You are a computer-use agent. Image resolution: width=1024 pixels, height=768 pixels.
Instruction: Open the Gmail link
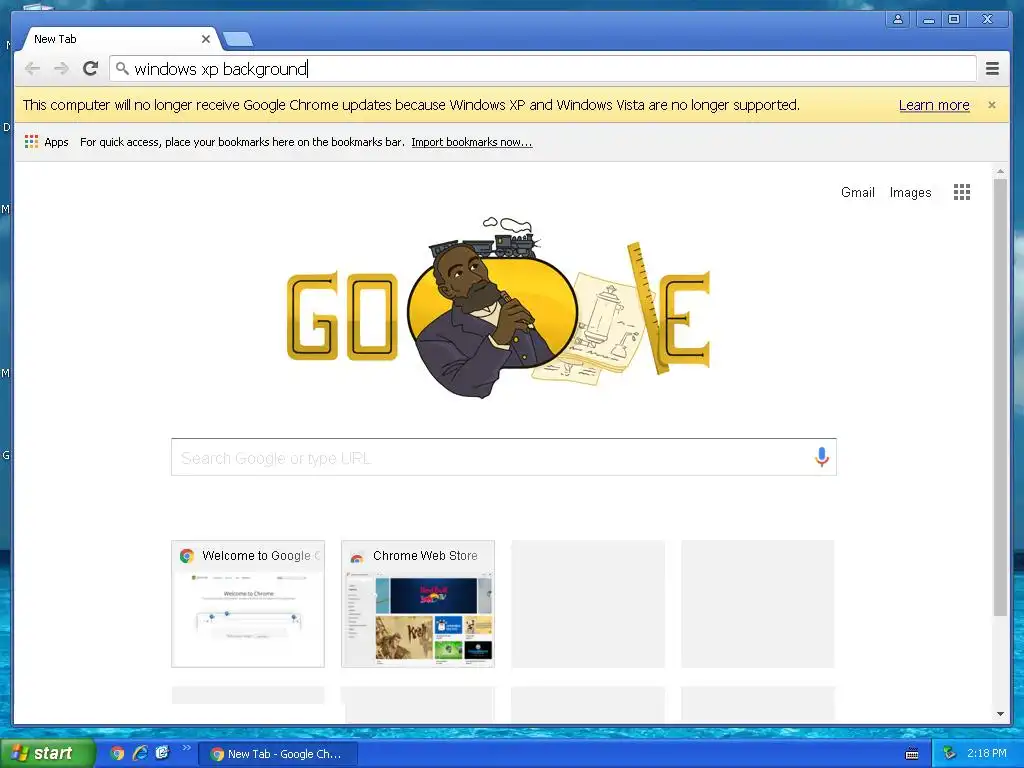tap(857, 192)
